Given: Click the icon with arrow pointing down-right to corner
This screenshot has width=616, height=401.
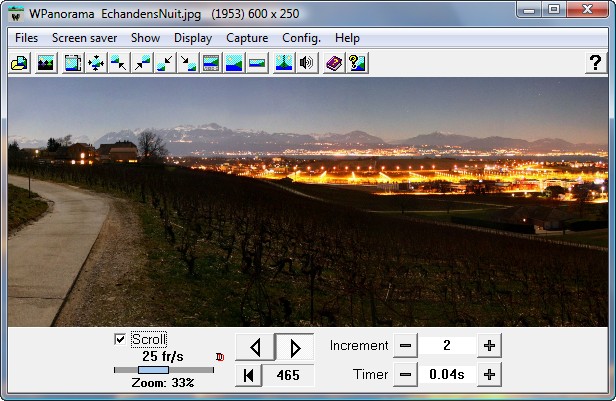Looking at the screenshot, I should (119, 63).
